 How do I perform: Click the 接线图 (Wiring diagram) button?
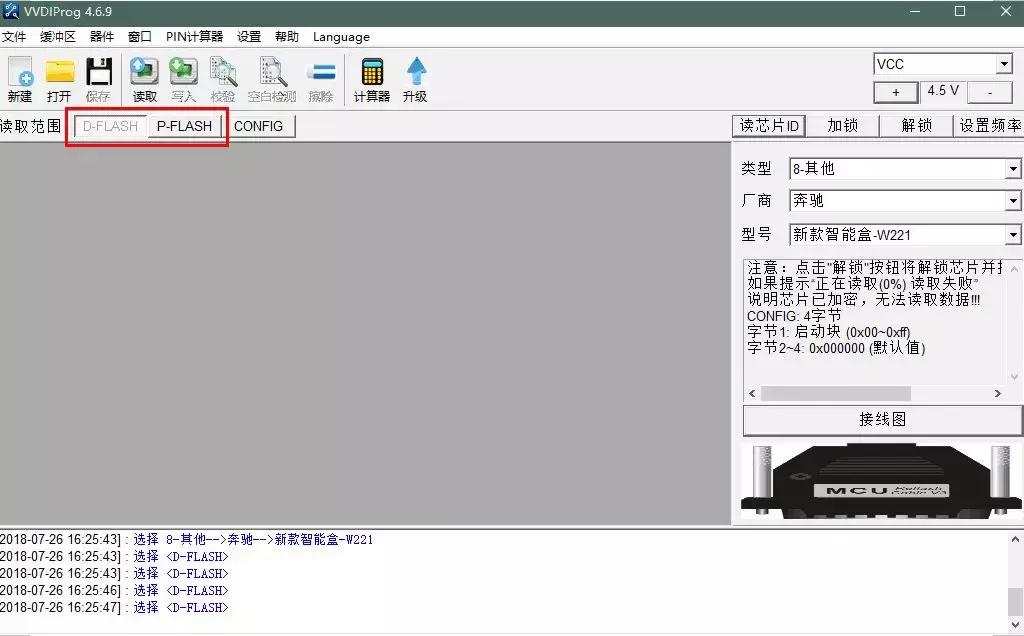pos(882,420)
